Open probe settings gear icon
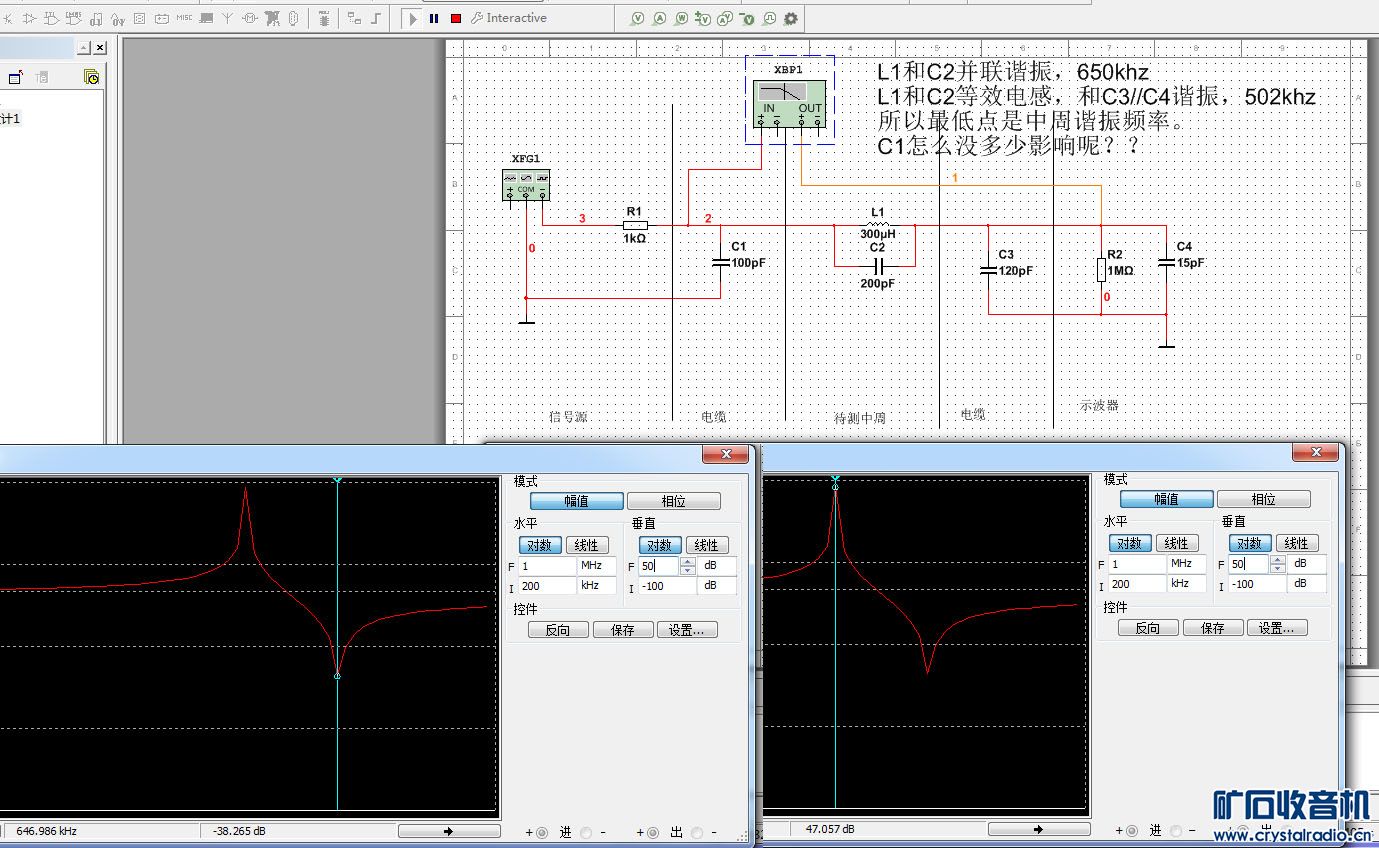 [x=791, y=18]
